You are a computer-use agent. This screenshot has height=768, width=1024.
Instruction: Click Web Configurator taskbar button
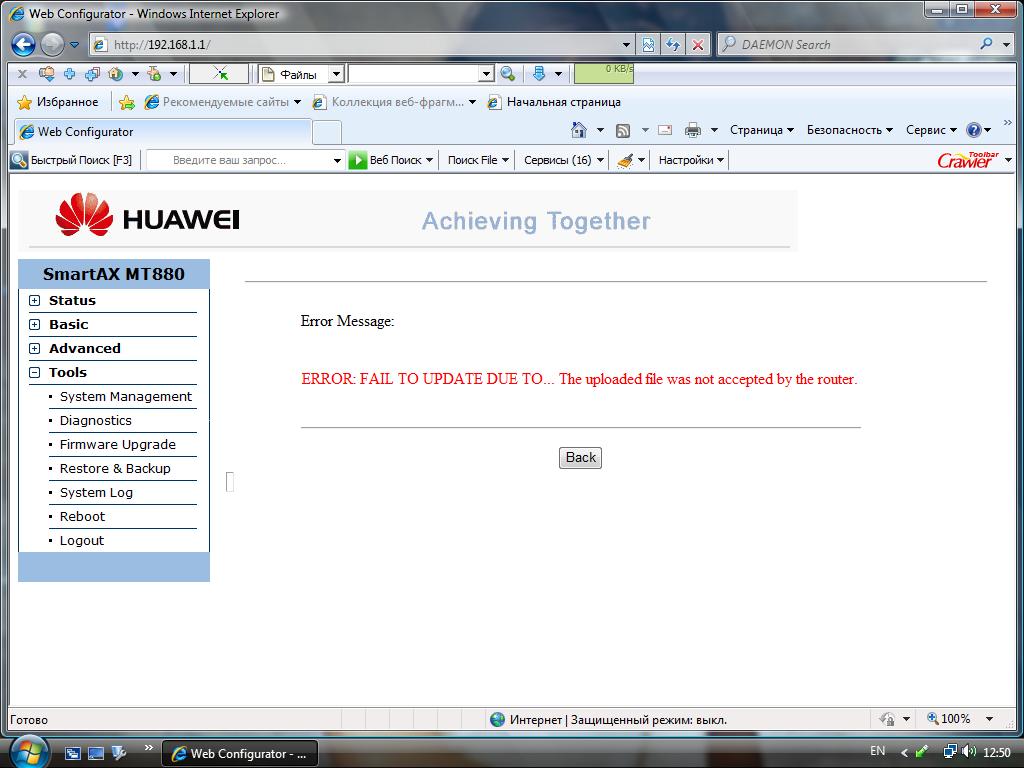coord(239,754)
